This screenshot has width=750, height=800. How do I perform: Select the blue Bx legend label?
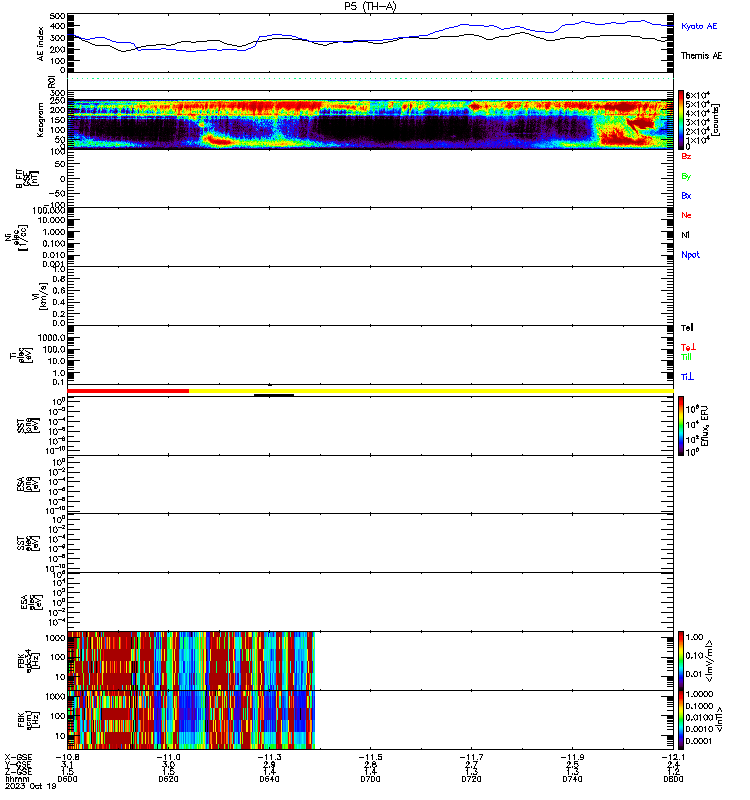pos(686,195)
